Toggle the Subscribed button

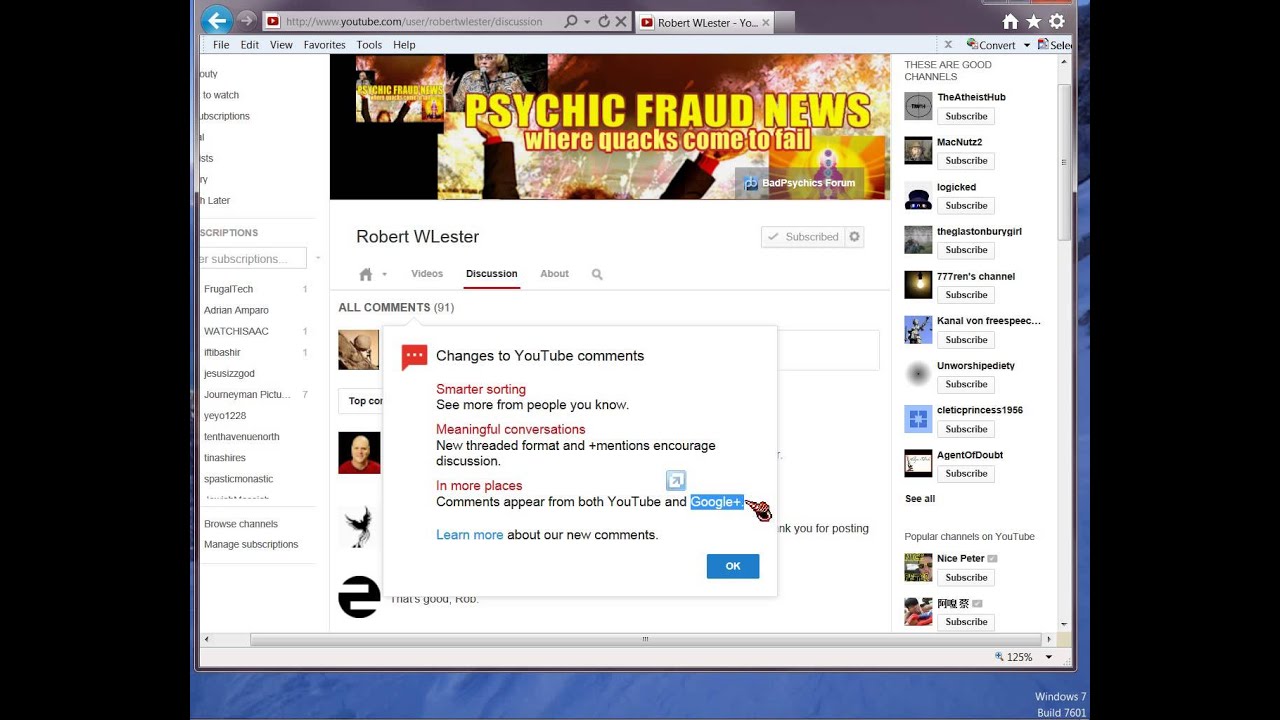click(x=803, y=237)
